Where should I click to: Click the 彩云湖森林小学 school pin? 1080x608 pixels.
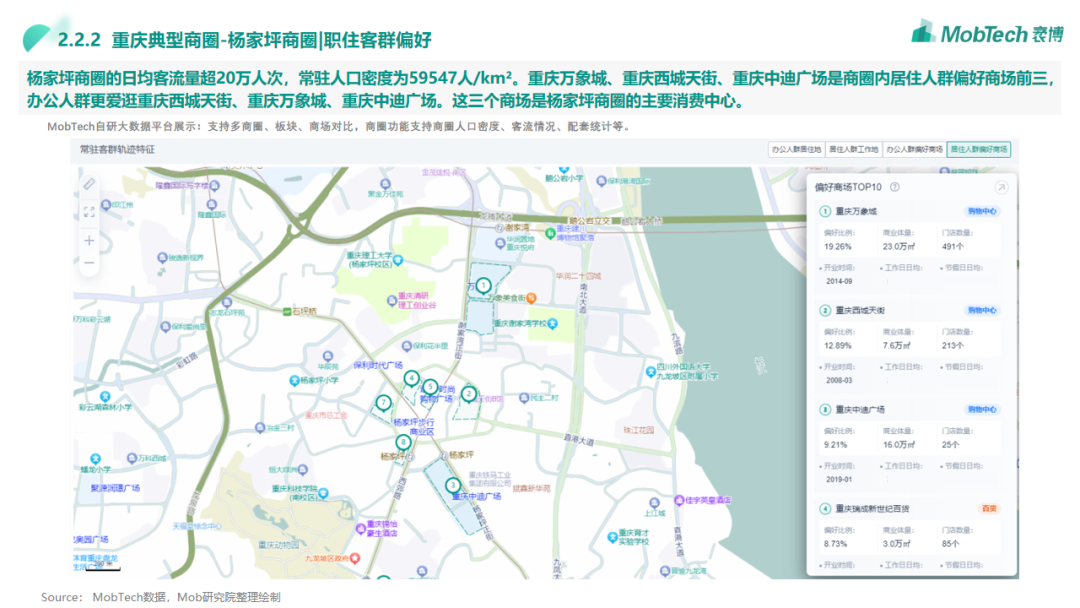pyautogui.click(x=105, y=397)
